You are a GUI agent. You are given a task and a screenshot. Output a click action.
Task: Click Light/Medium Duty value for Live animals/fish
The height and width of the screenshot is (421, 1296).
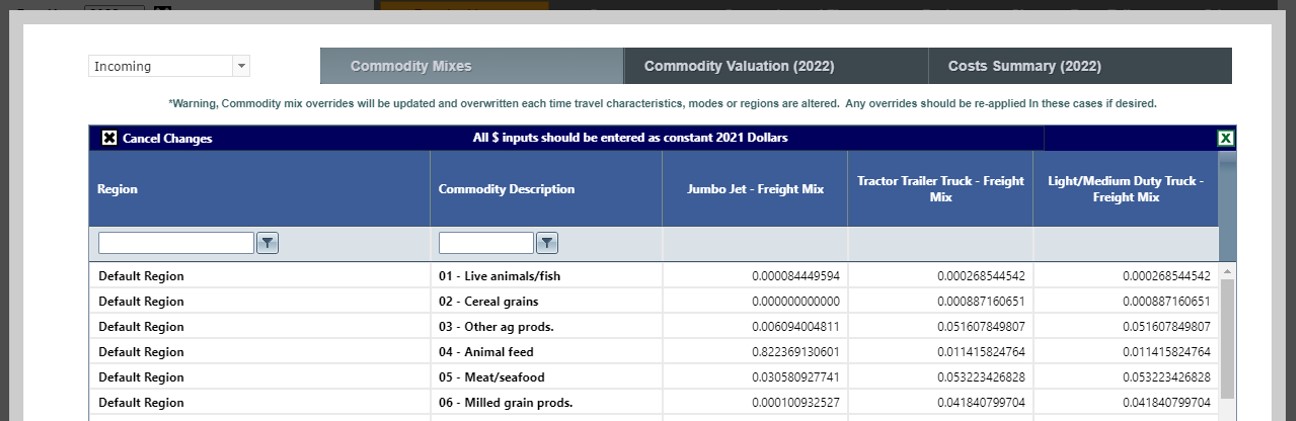tap(1166, 276)
